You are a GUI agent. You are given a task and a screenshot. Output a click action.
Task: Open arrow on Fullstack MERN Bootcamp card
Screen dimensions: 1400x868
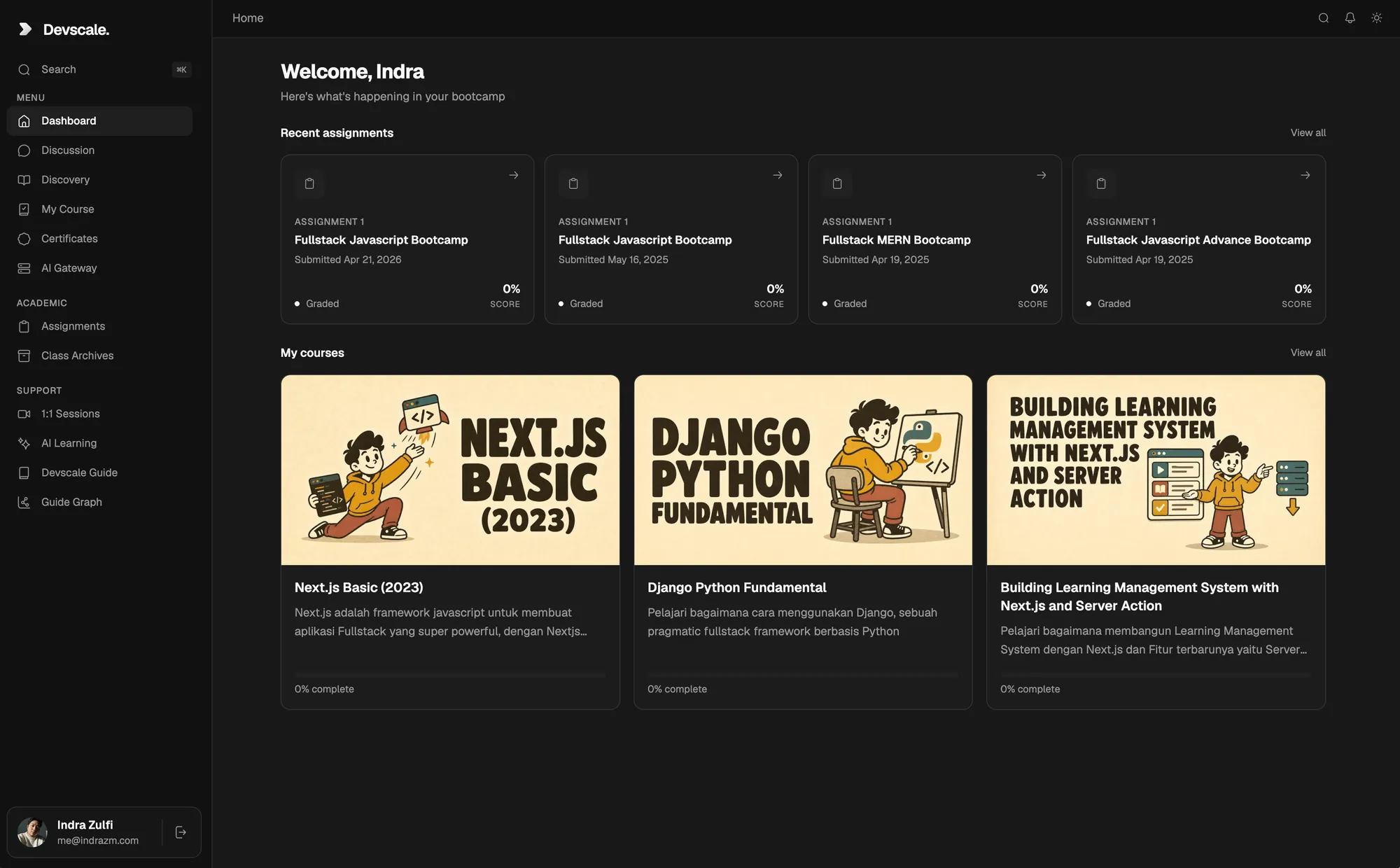1042,175
